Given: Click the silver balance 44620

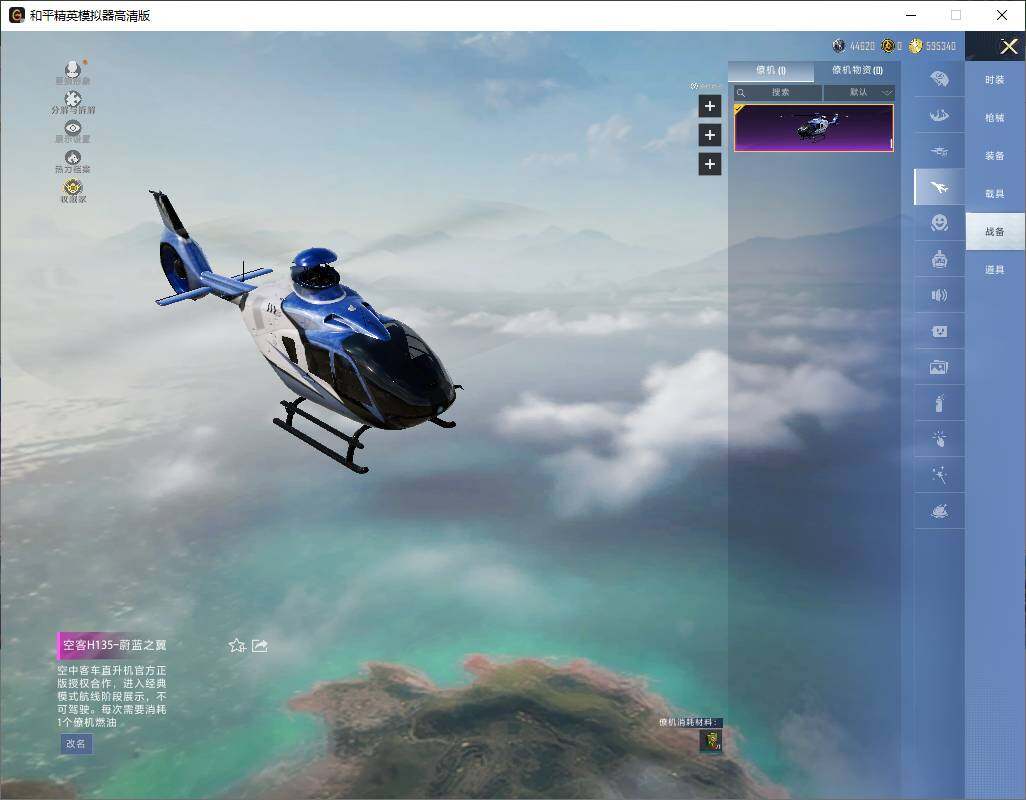Looking at the screenshot, I should point(862,46).
